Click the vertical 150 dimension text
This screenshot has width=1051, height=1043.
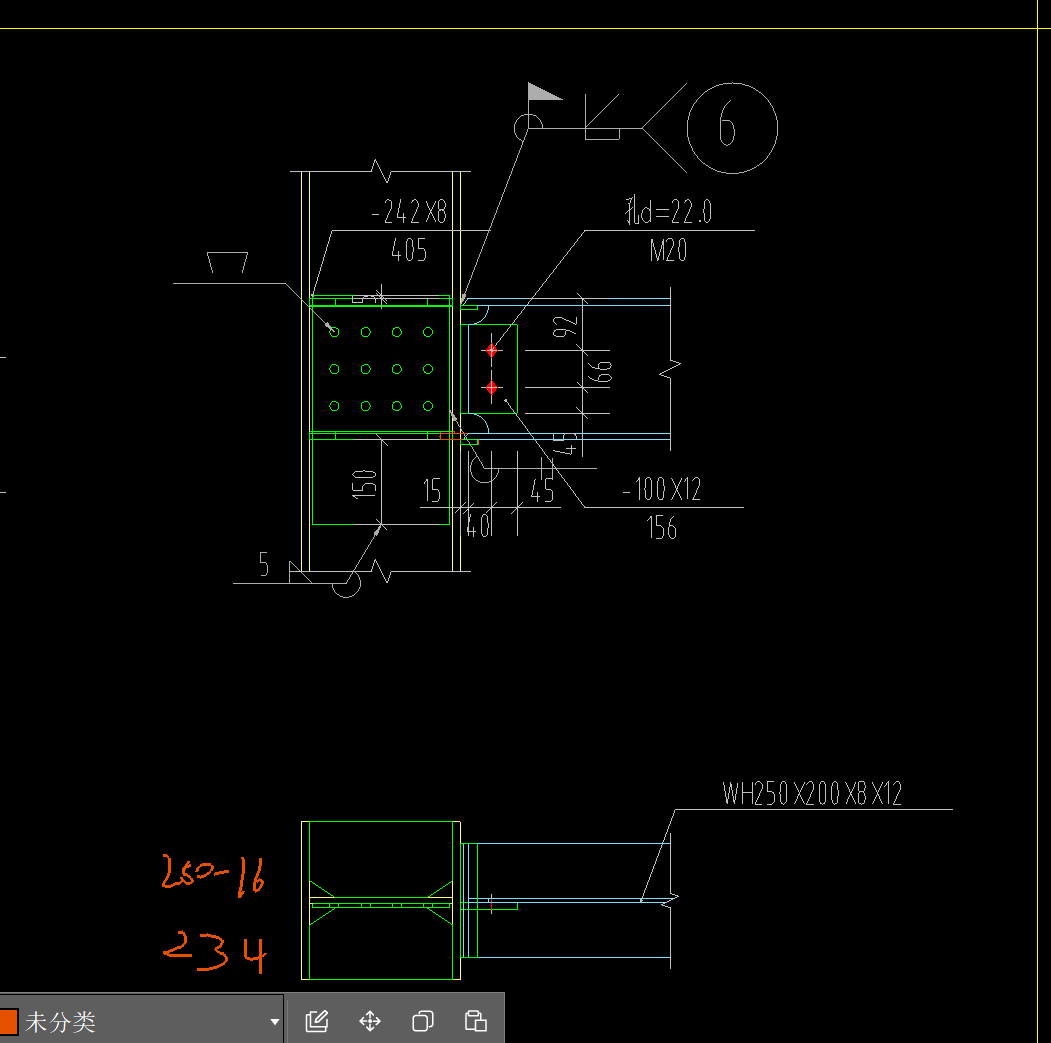pyautogui.click(x=365, y=484)
